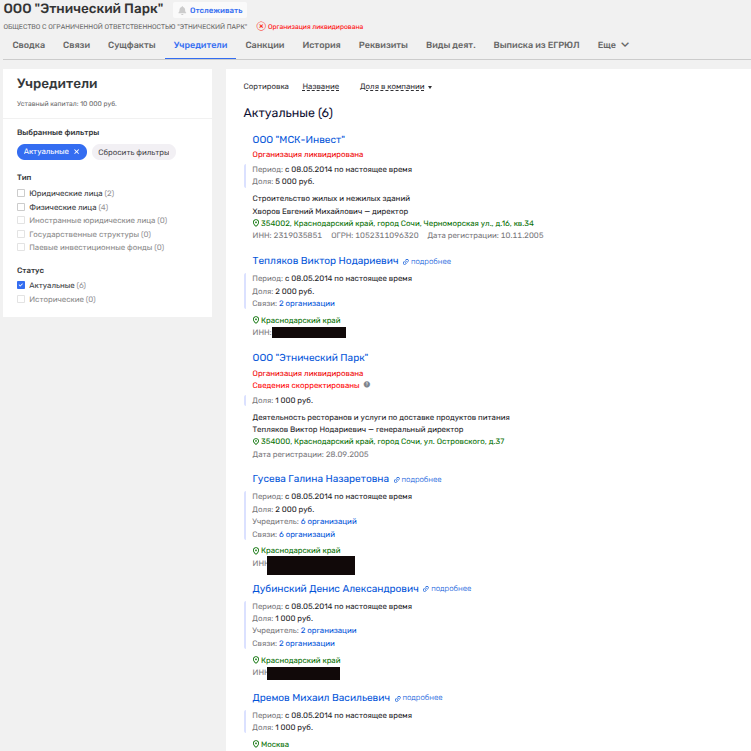Click the link icon next to Тепляков Виктор Нодариевич
Viewport: 751px width, 751px height.
click(405, 261)
